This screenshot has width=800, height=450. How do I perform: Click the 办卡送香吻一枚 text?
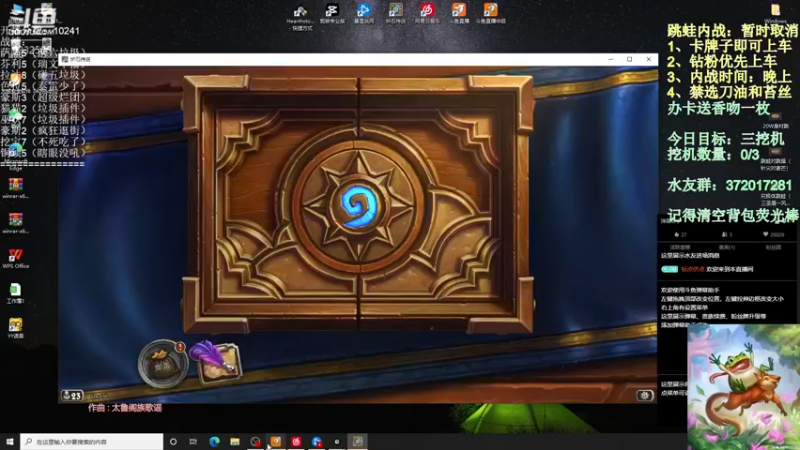click(x=718, y=108)
